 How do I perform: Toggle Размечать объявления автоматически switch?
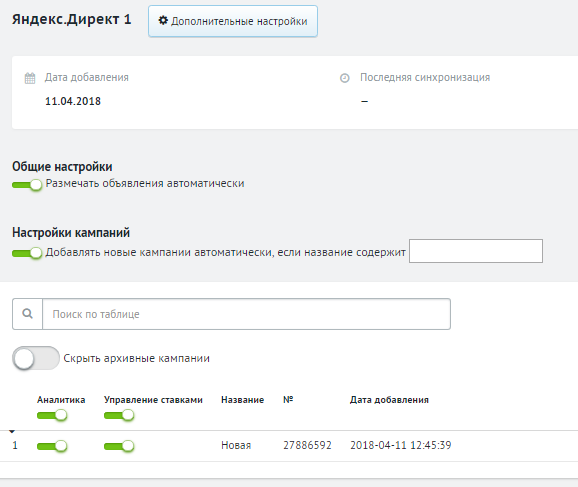coord(27,184)
